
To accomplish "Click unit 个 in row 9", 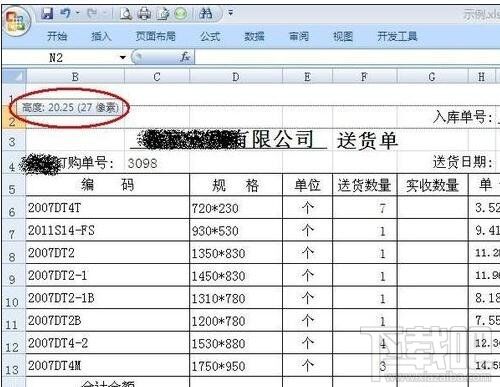I will click(x=307, y=275).
